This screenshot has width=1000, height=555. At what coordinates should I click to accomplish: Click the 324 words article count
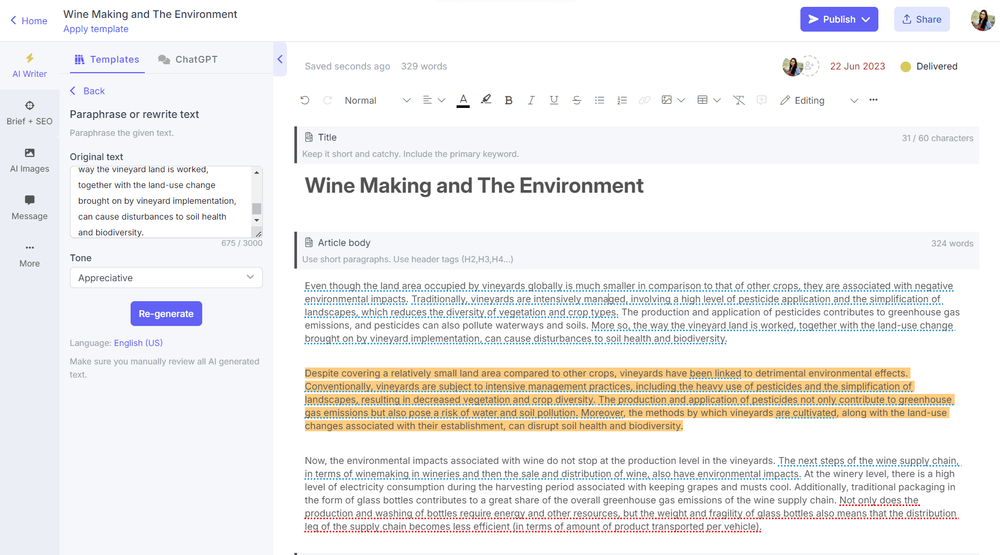pos(952,243)
